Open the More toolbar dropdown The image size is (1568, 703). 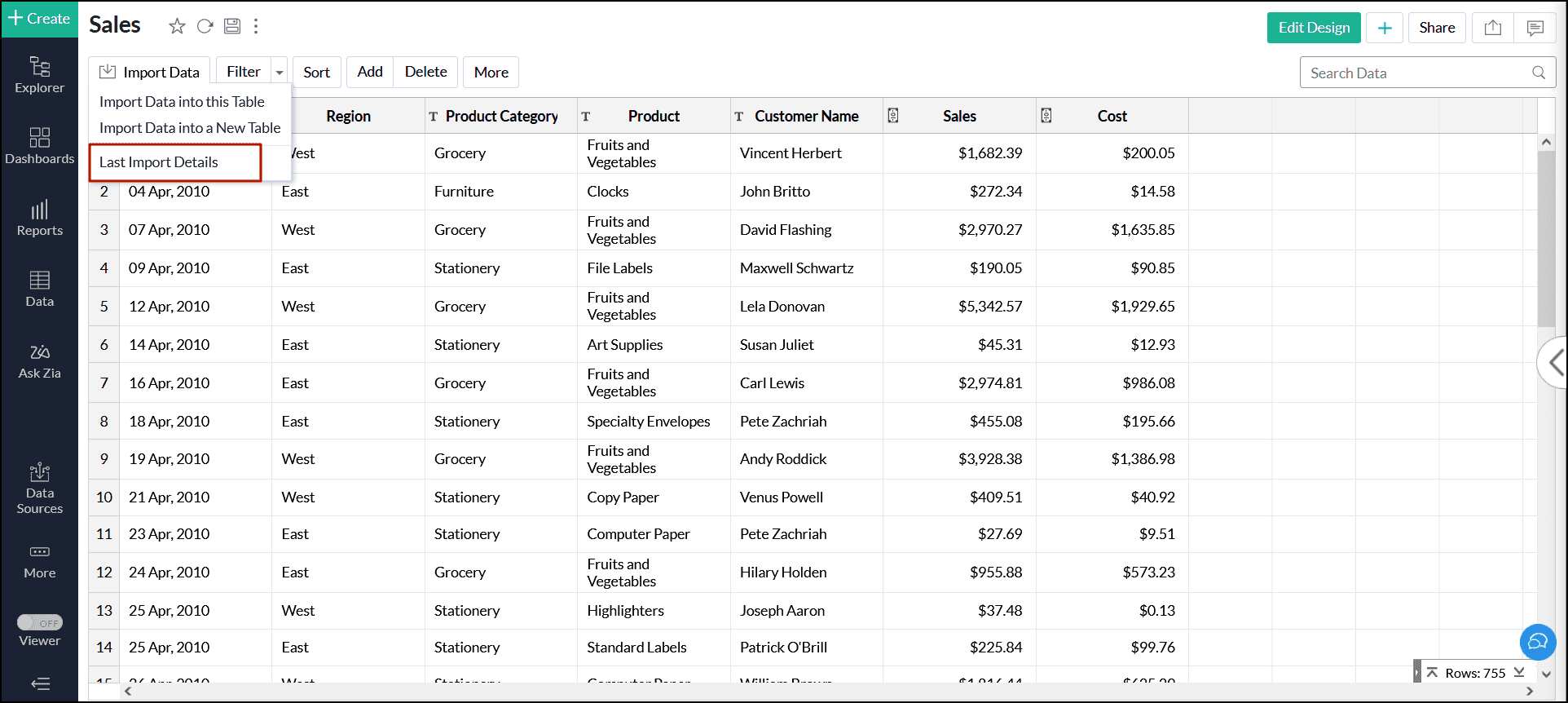(491, 73)
